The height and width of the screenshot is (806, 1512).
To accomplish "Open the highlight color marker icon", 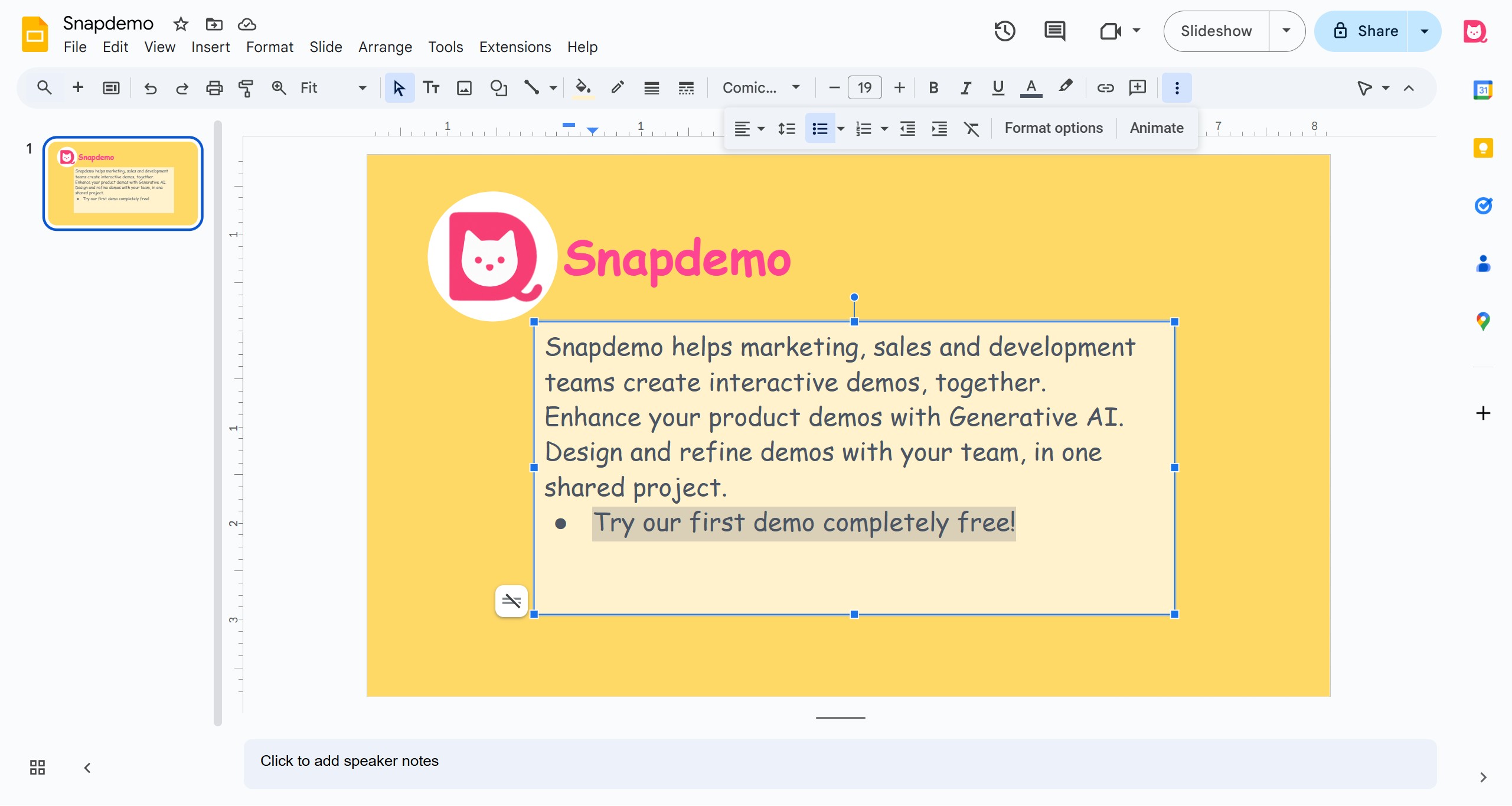I will [1065, 88].
